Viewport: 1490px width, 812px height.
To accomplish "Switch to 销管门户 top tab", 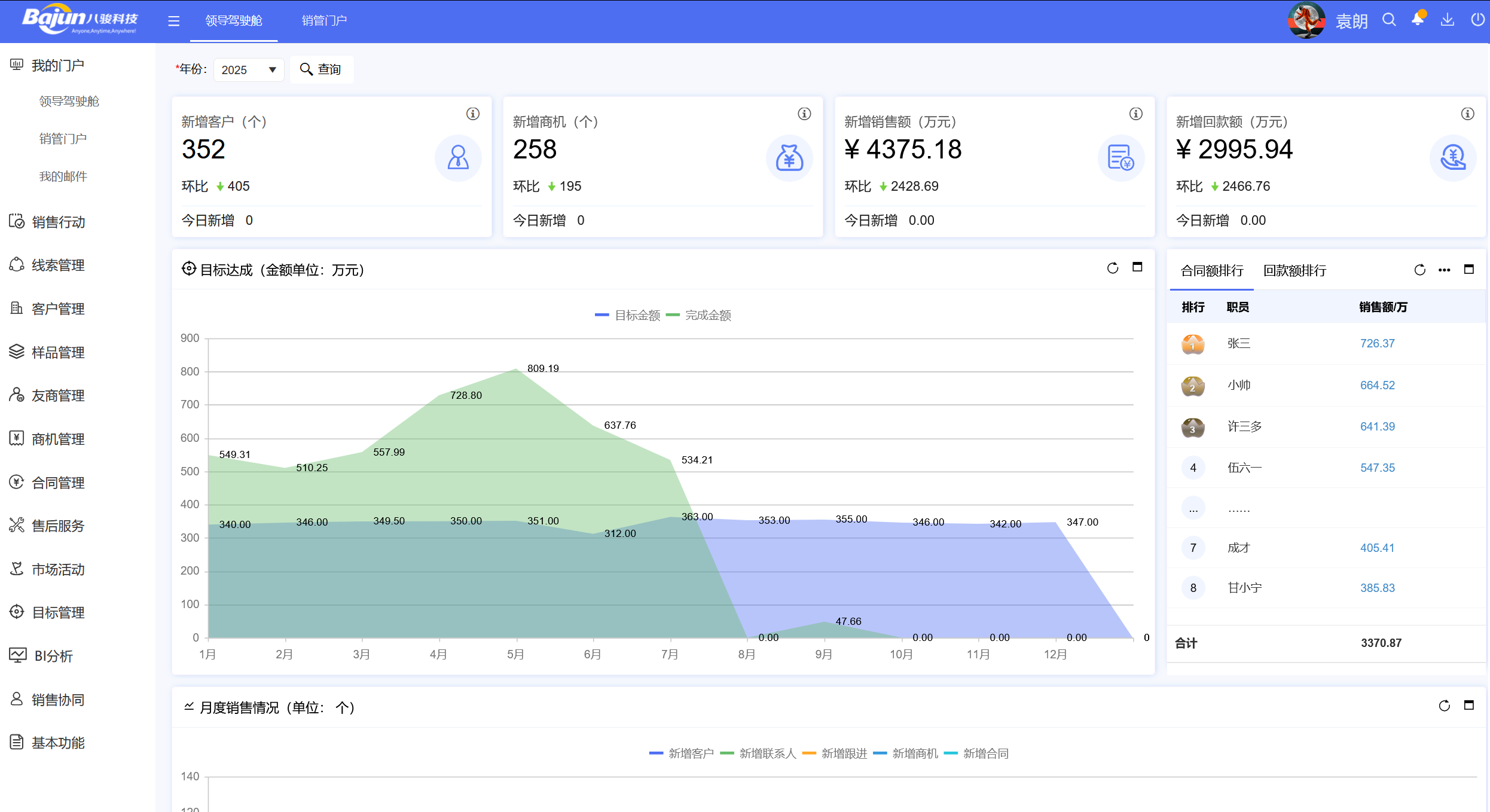I will (324, 21).
